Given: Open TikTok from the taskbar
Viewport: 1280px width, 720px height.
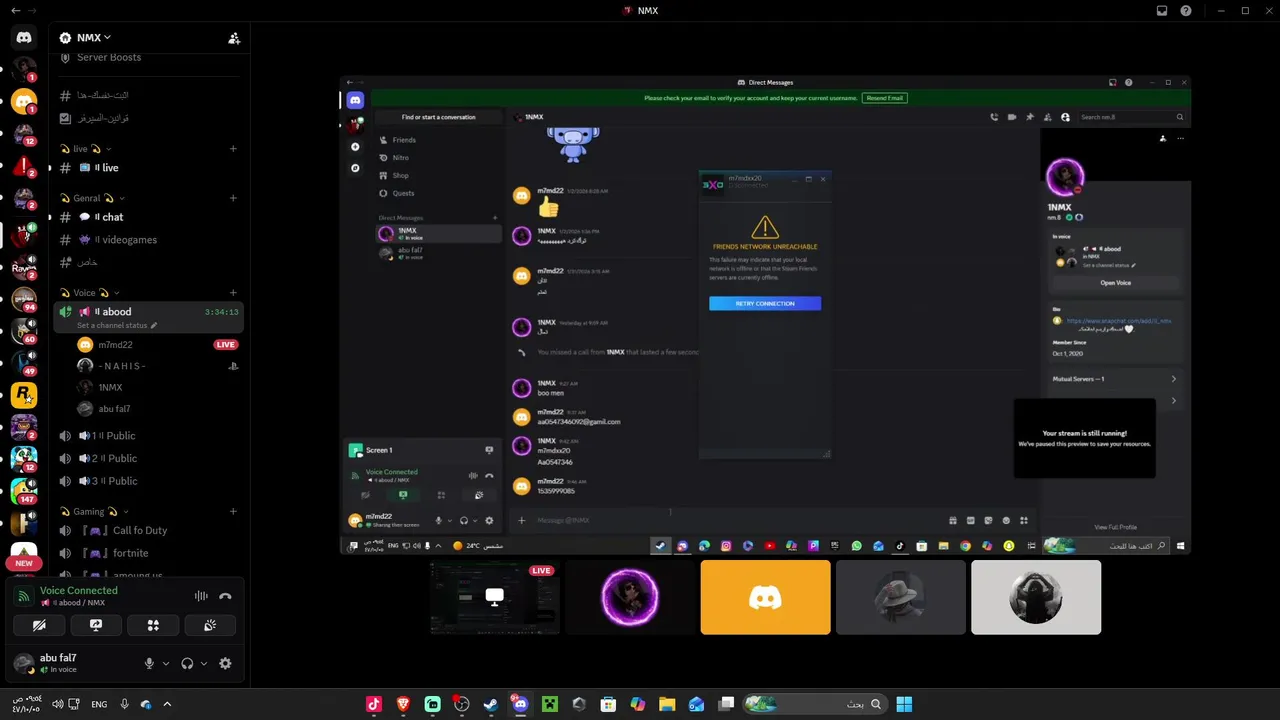Looking at the screenshot, I should (x=374, y=704).
